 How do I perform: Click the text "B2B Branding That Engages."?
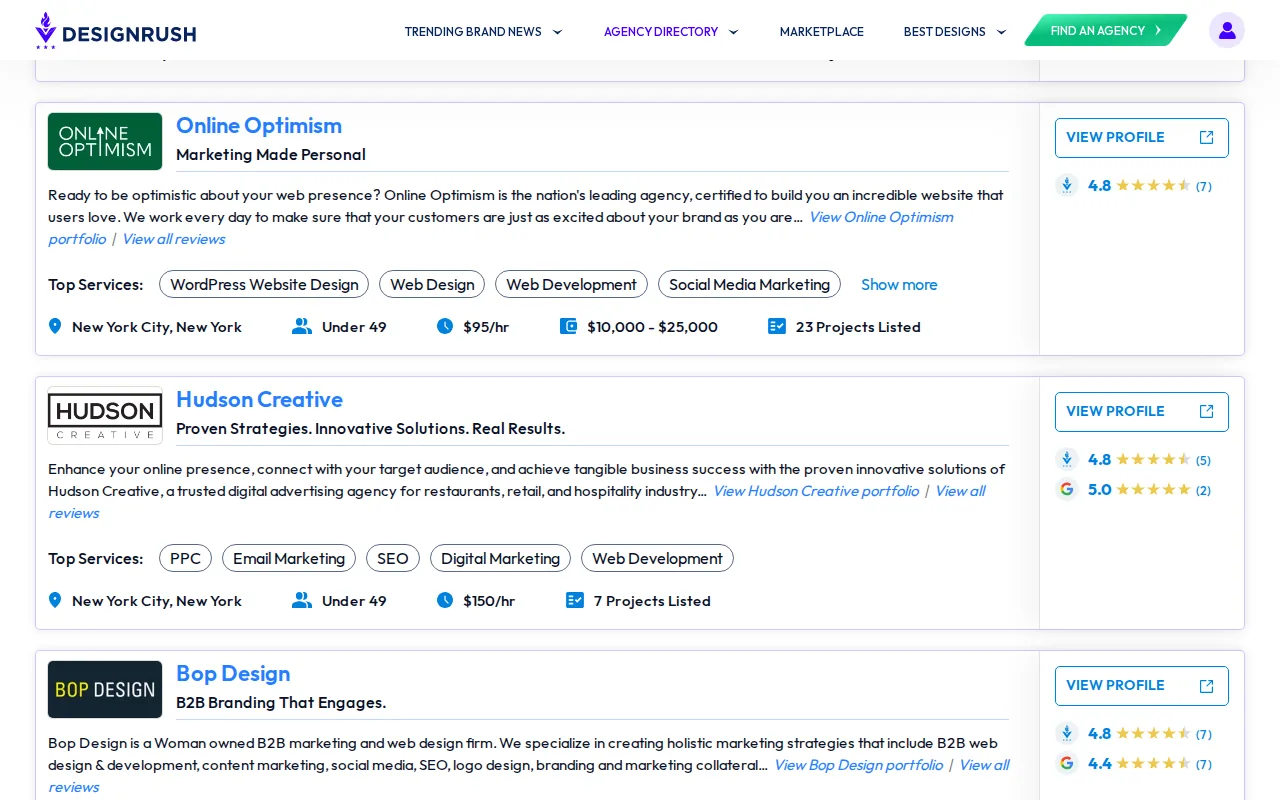(281, 702)
